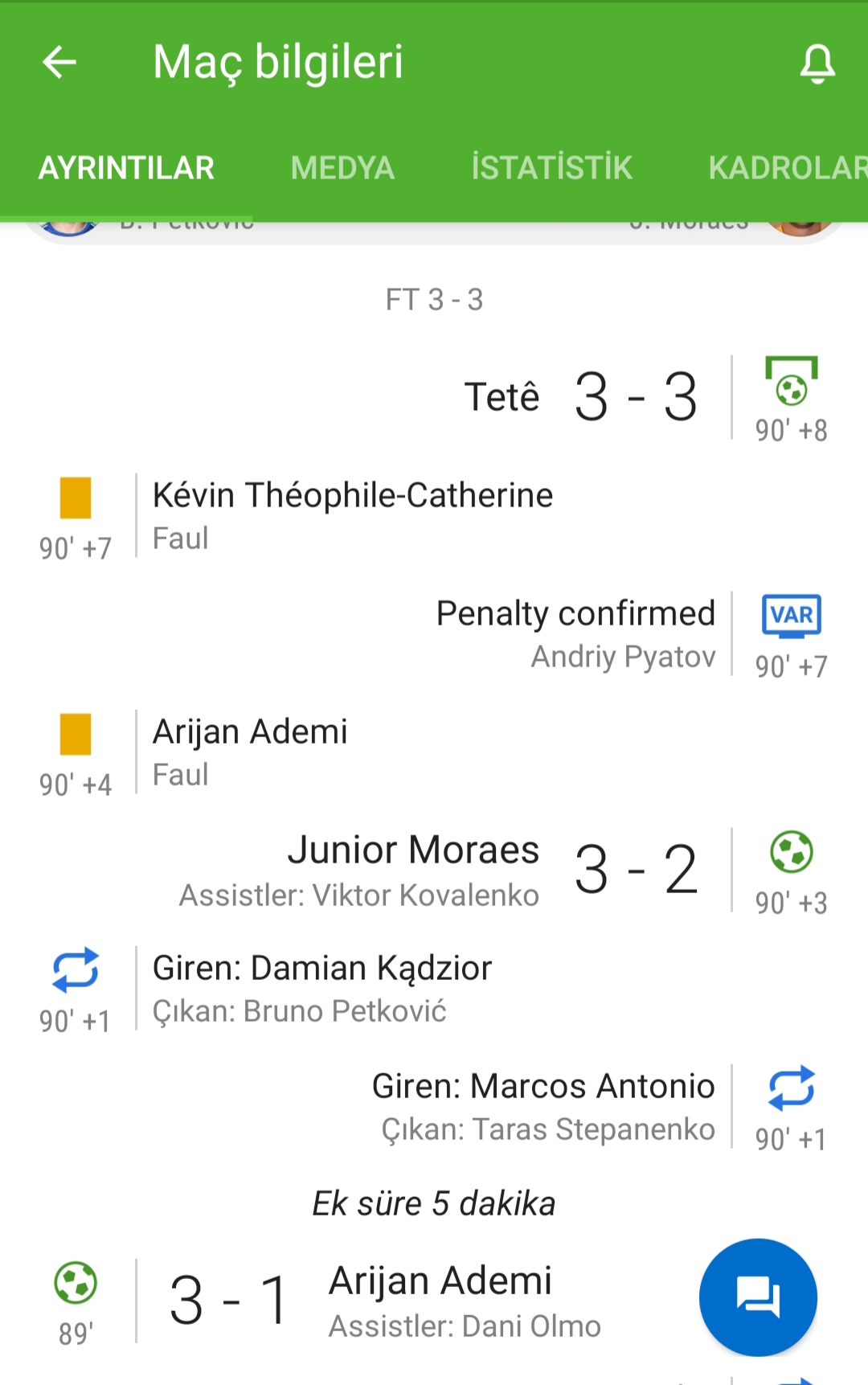
Task: Select the AYRINTILAR tab
Action: tap(127, 168)
